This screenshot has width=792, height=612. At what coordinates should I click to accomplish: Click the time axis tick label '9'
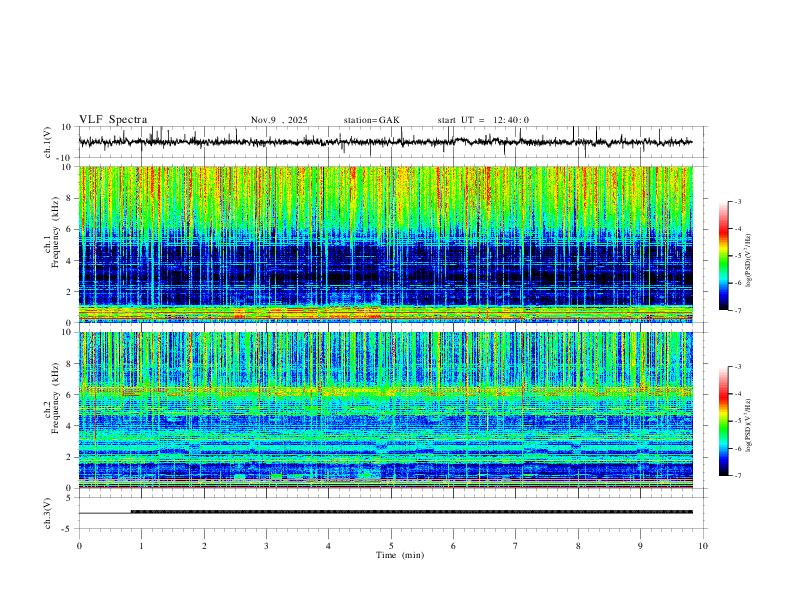(x=640, y=546)
